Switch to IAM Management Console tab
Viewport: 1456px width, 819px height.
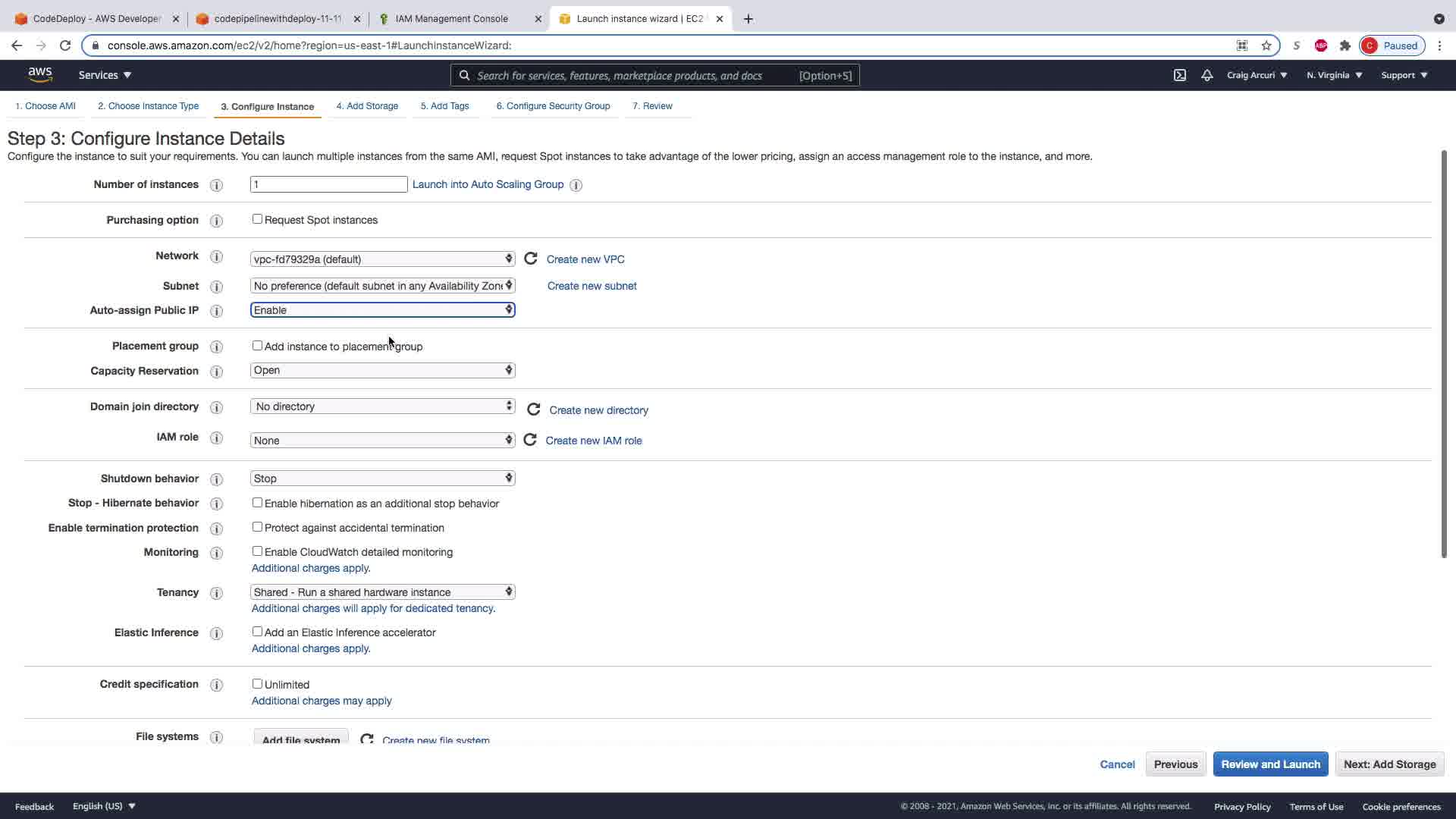point(452,19)
